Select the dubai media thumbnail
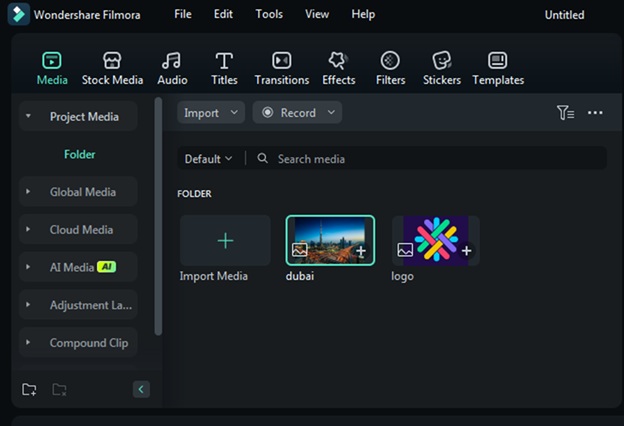Viewport: 624px width, 426px height. pos(330,240)
